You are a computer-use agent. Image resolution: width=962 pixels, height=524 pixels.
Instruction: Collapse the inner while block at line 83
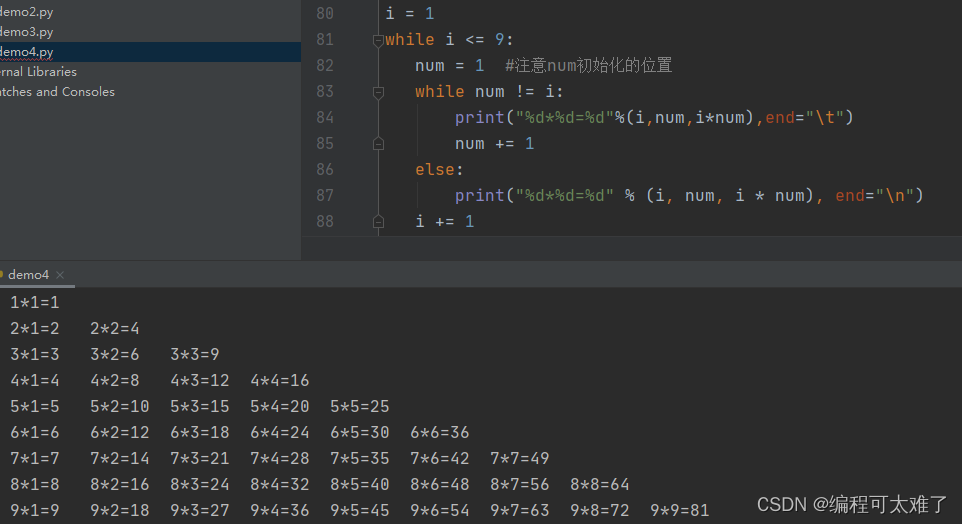click(379, 92)
